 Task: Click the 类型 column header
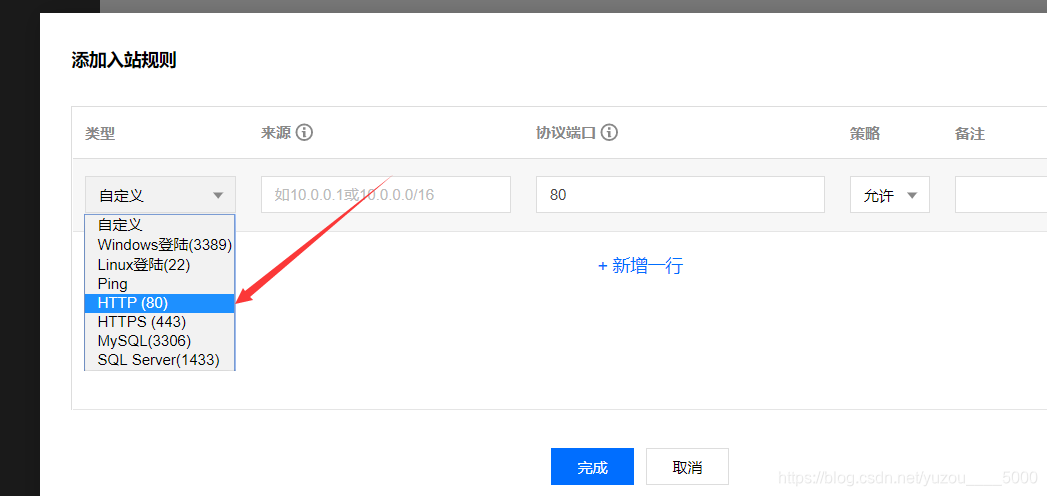(100, 134)
